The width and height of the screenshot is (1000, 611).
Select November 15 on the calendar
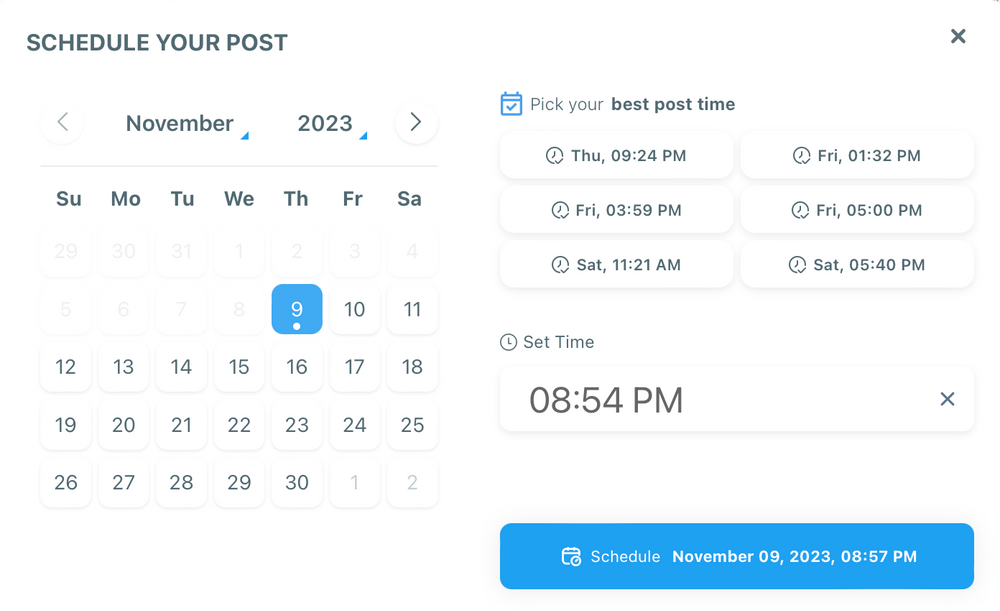pyautogui.click(x=239, y=367)
